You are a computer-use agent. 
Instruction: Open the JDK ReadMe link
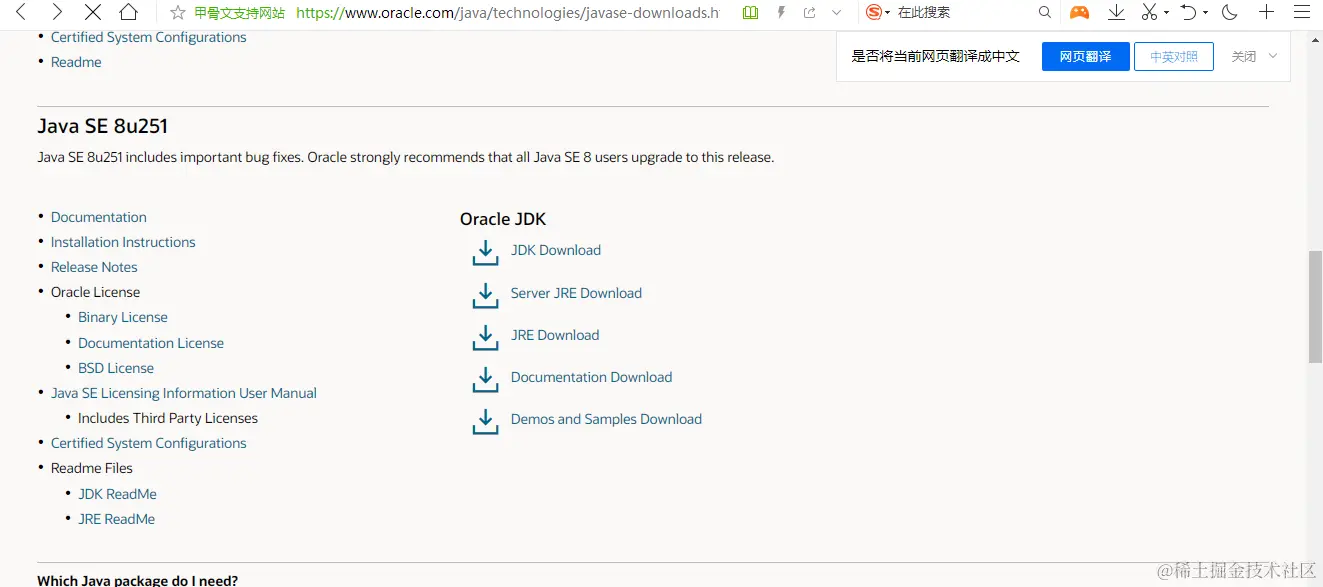[117, 494]
